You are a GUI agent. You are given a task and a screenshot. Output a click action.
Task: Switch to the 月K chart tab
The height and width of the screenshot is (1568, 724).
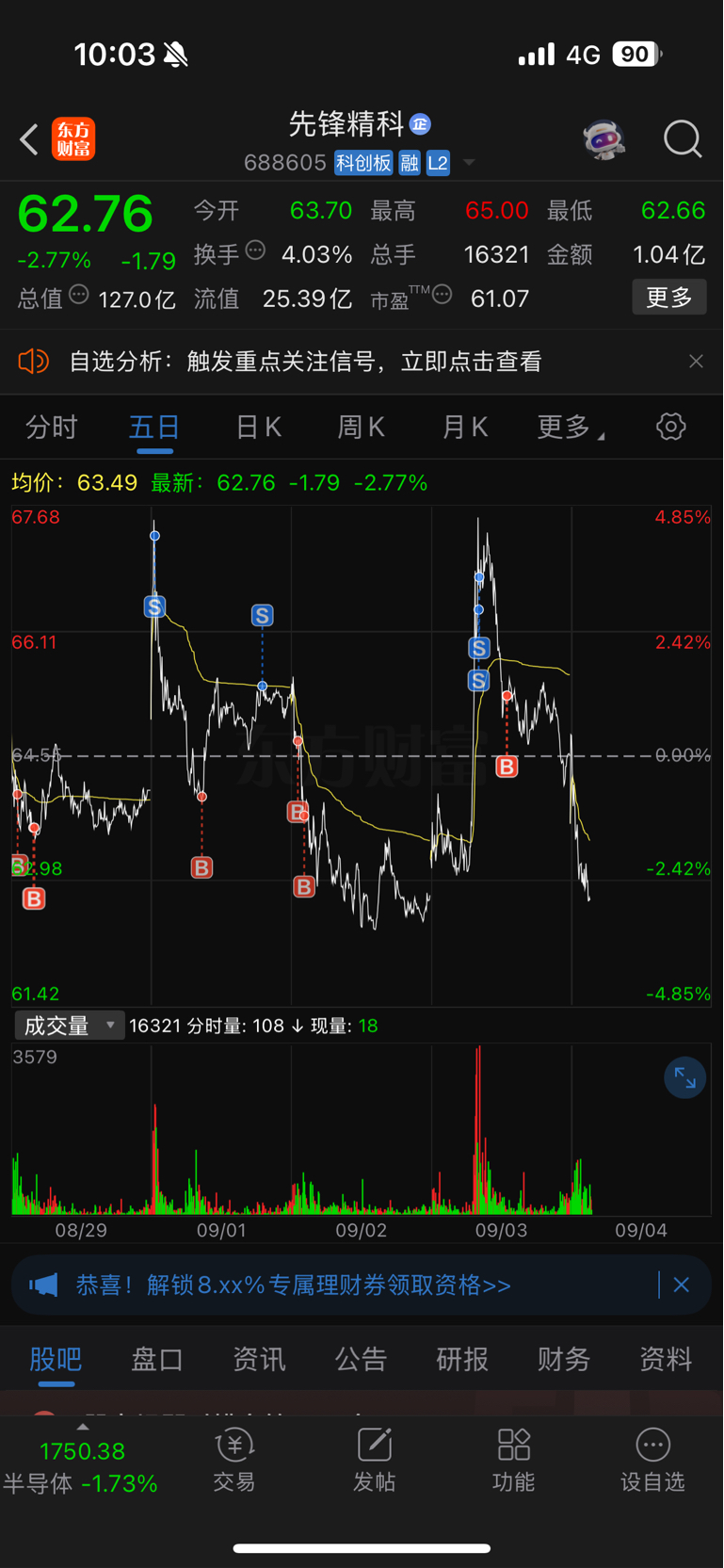tap(464, 428)
